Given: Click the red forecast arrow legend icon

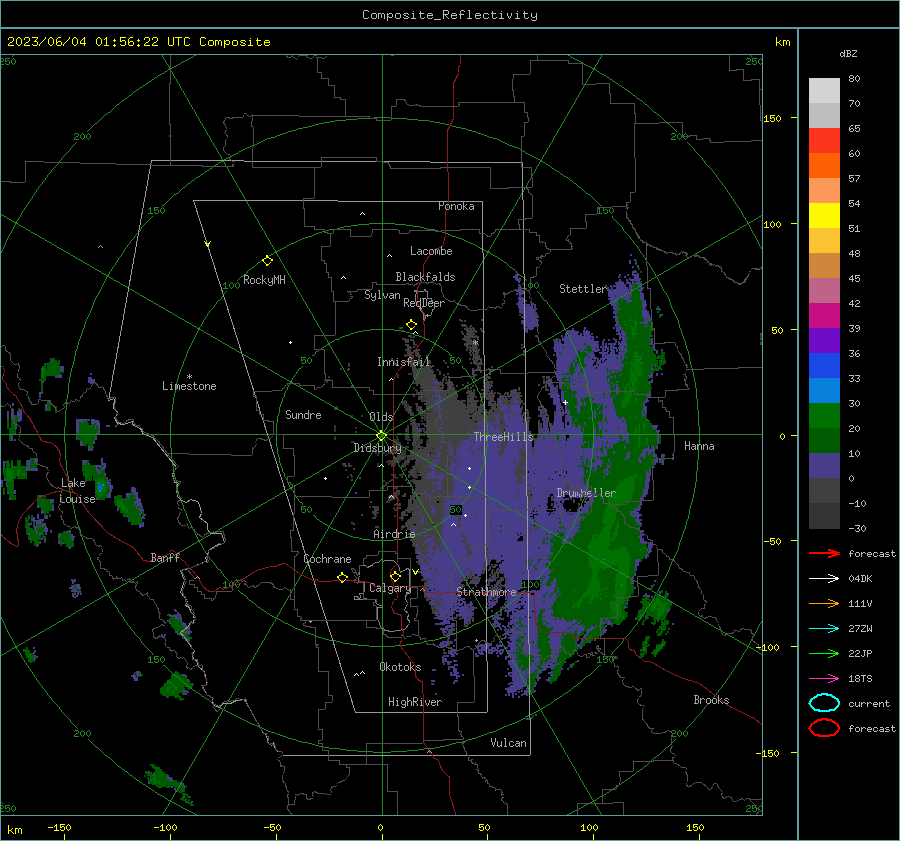Looking at the screenshot, I should (824, 553).
